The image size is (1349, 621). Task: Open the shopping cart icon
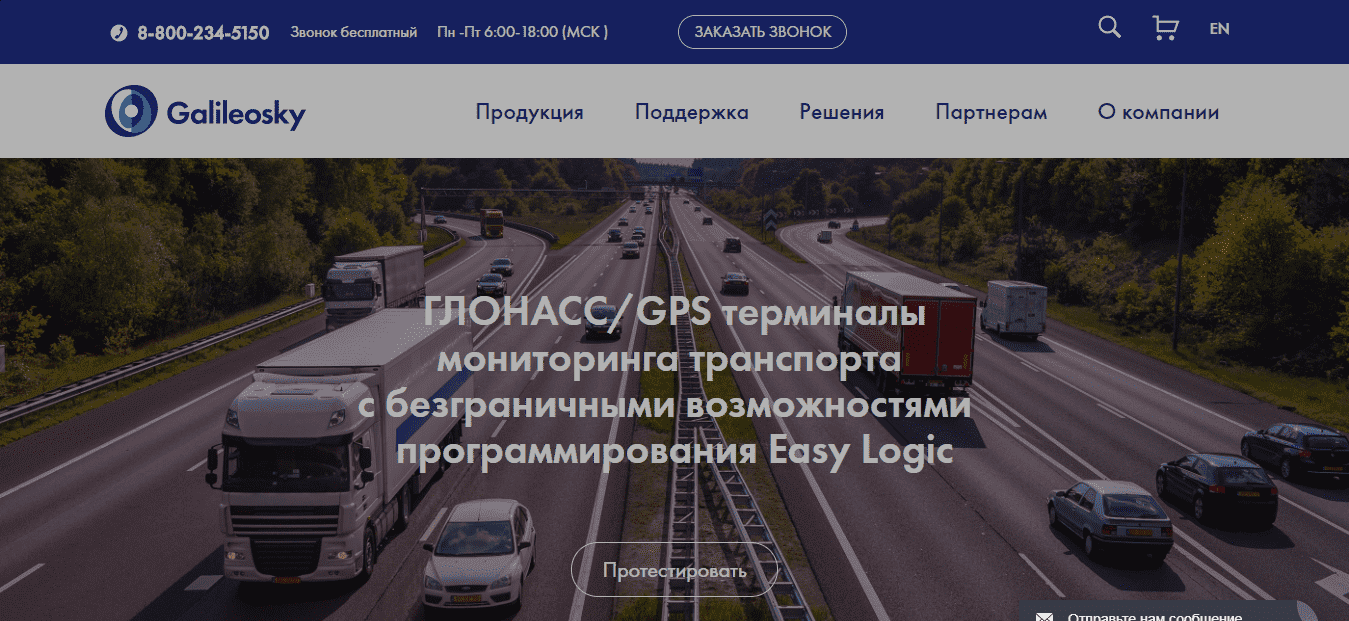click(x=1165, y=28)
